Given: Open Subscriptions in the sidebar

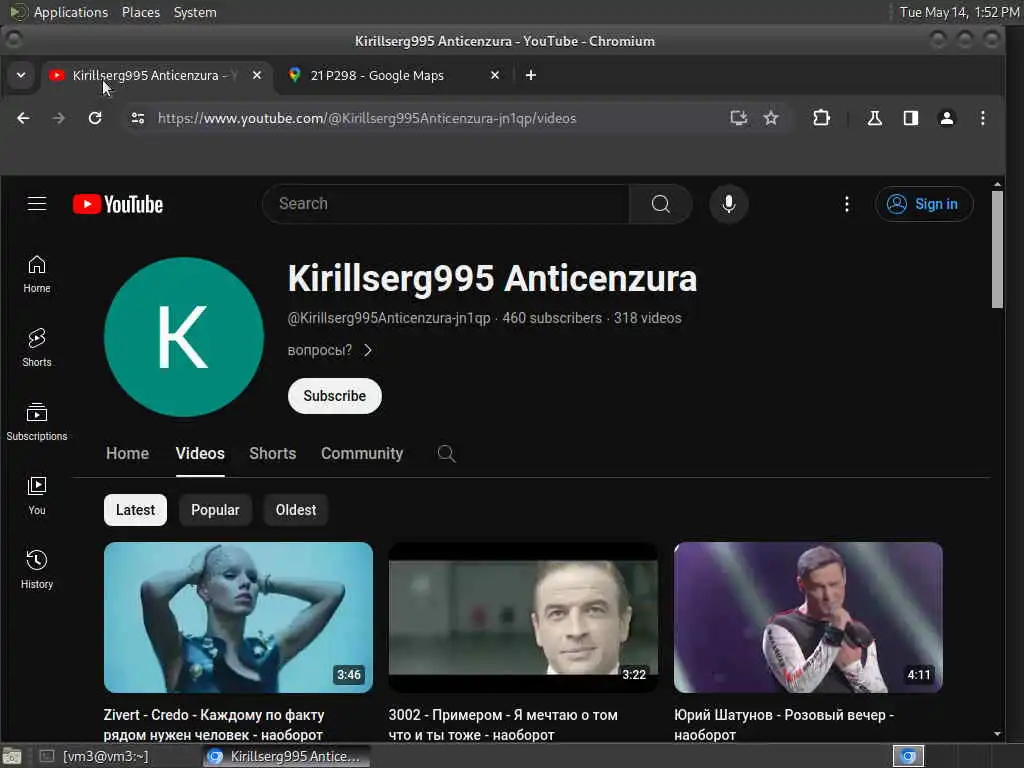Looking at the screenshot, I should pos(37,421).
